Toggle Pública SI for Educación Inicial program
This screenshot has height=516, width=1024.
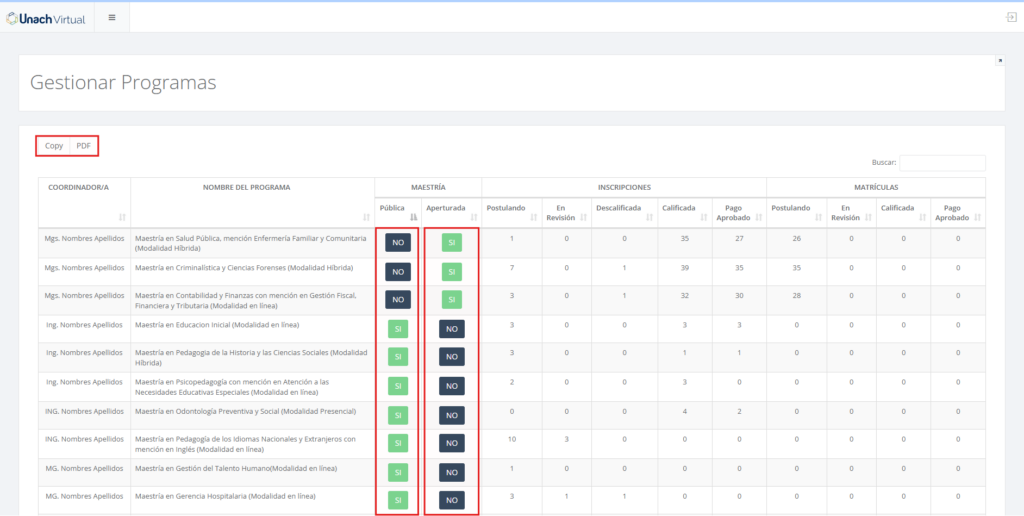point(398,329)
